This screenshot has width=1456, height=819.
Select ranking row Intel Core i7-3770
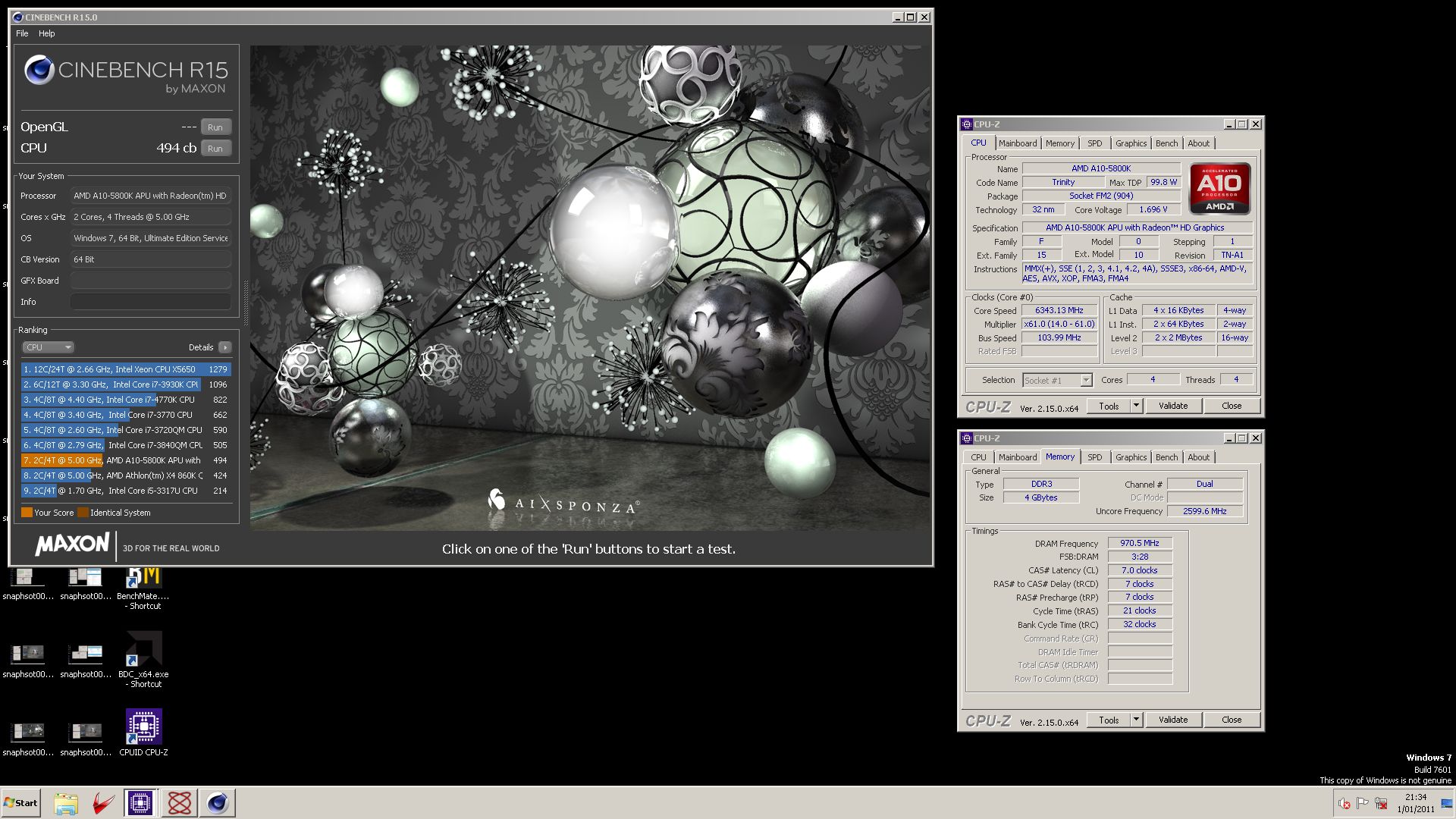point(126,415)
